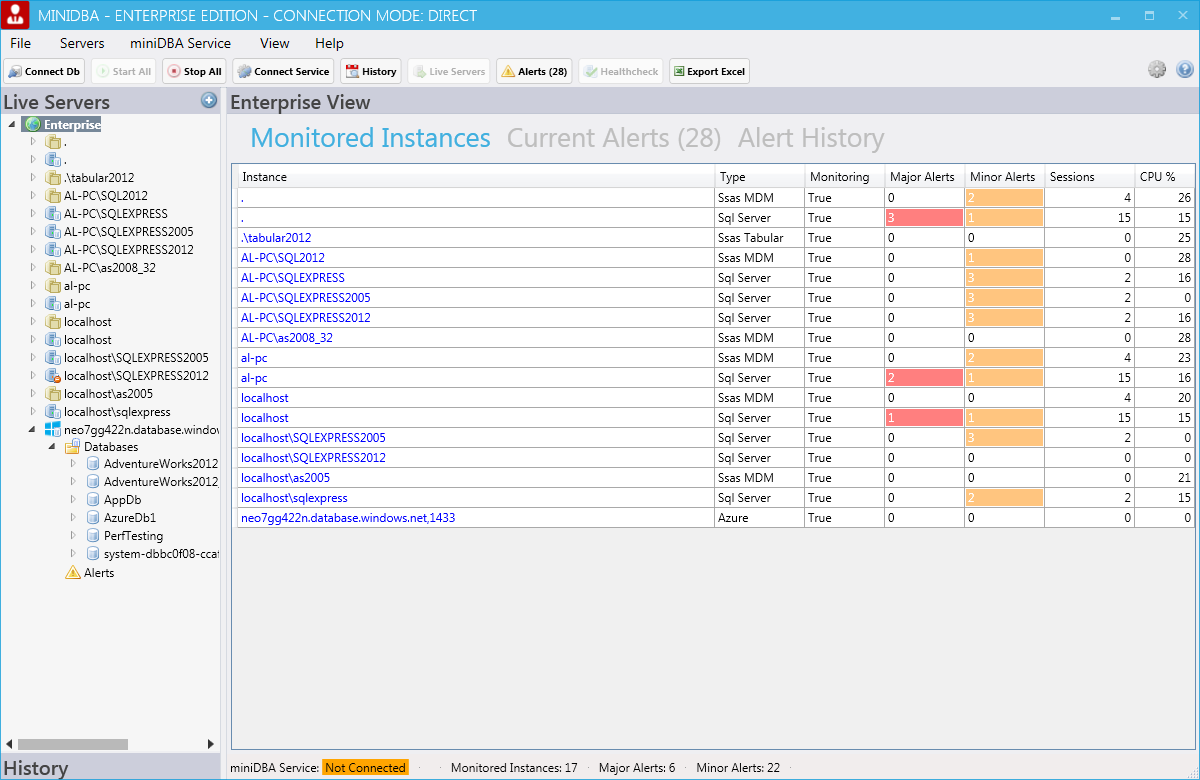The width and height of the screenshot is (1200, 780).
Task: Click the folder icon beside Databases
Action: point(72,447)
